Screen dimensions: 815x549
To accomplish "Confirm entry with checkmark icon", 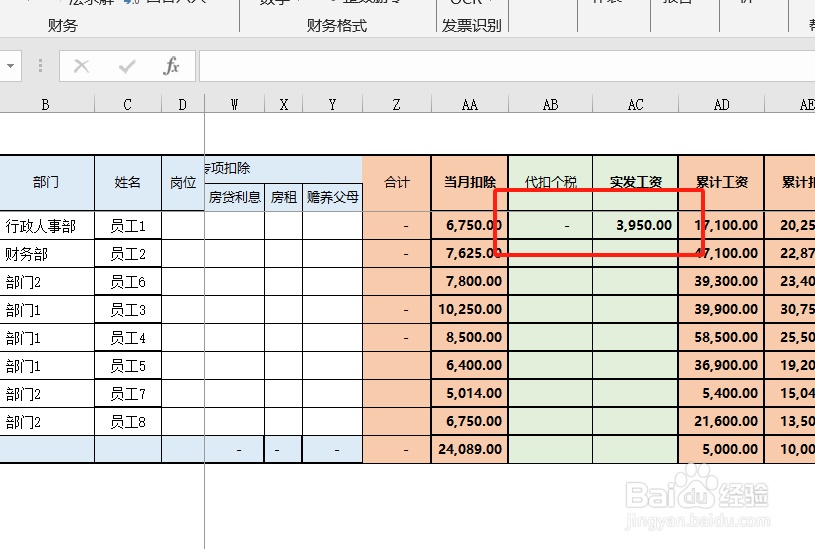I will point(127,66).
